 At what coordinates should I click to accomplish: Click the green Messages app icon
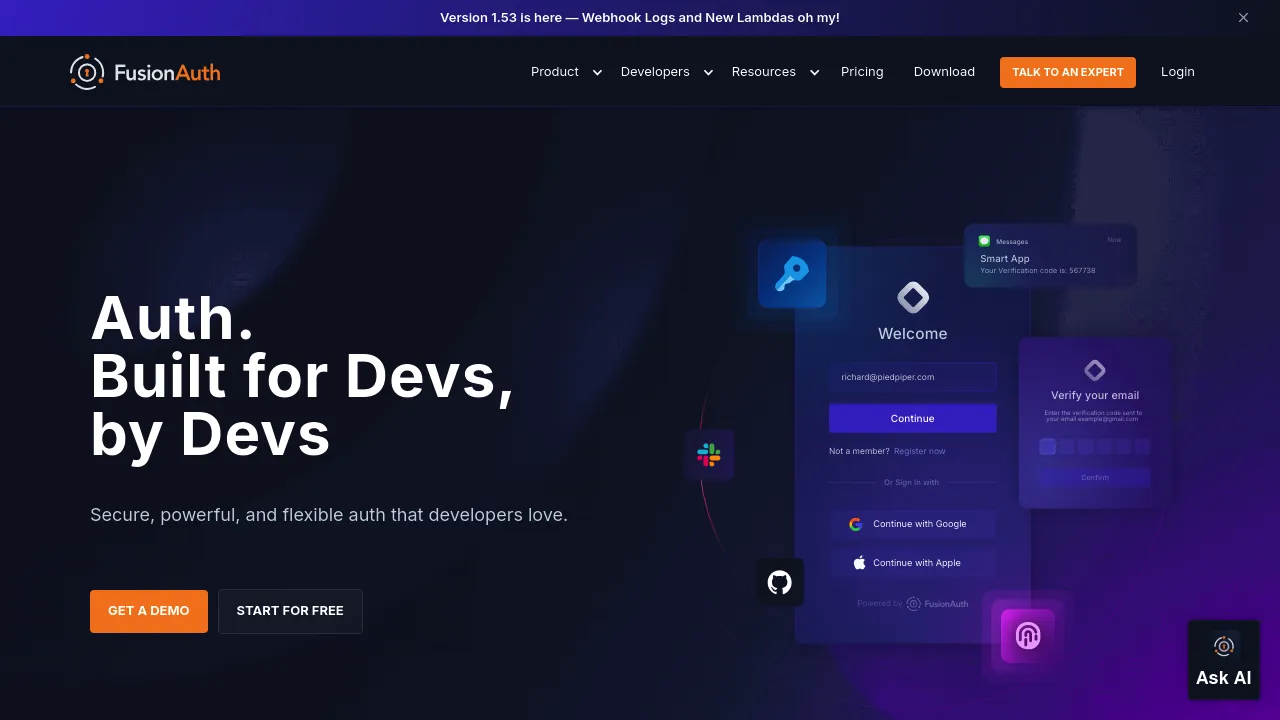pyautogui.click(x=984, y=241)
